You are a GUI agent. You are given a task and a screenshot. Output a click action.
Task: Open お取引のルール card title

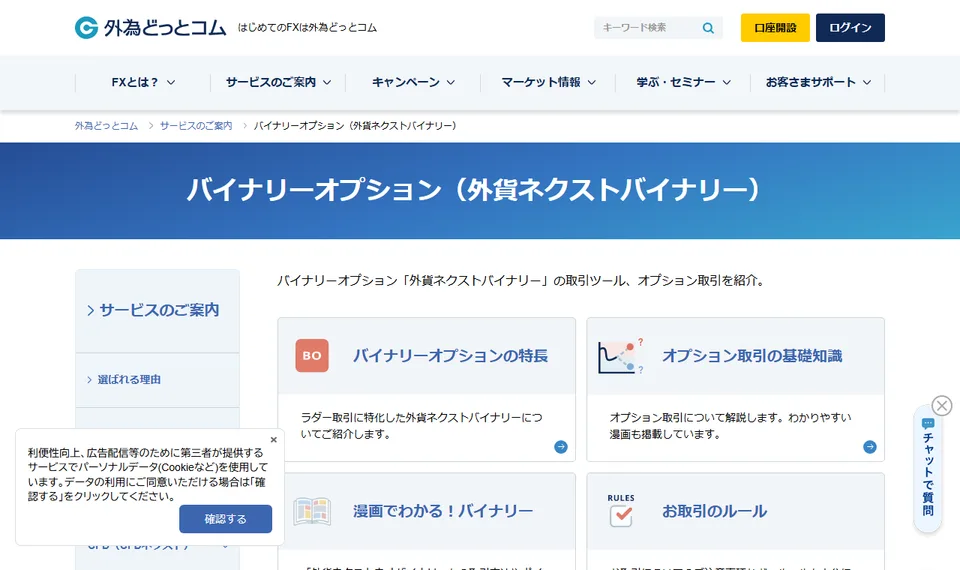tap(714, 511)
